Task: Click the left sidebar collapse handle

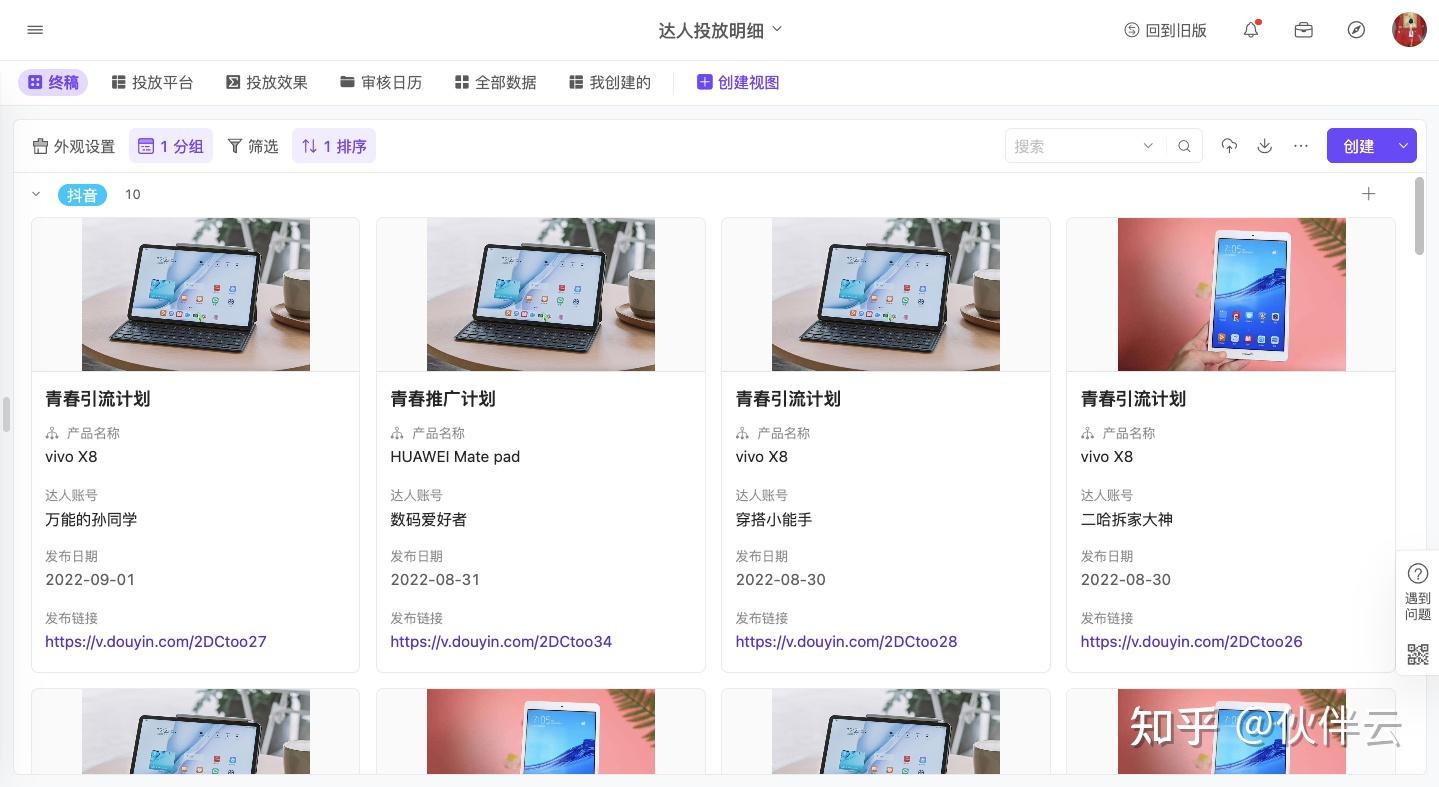Action: tap(6, 413)
